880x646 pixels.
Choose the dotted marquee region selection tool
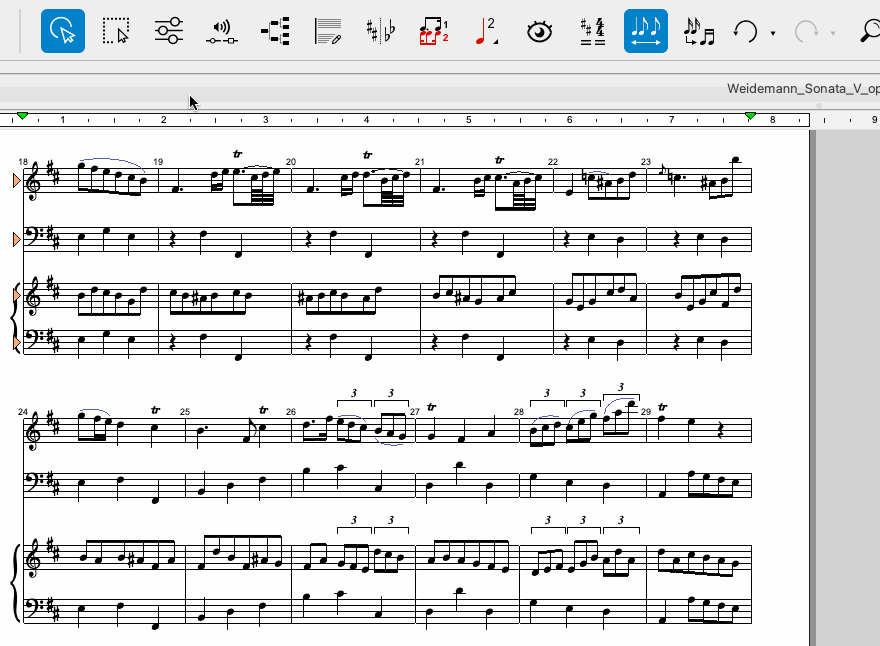(x=116, y=31)
